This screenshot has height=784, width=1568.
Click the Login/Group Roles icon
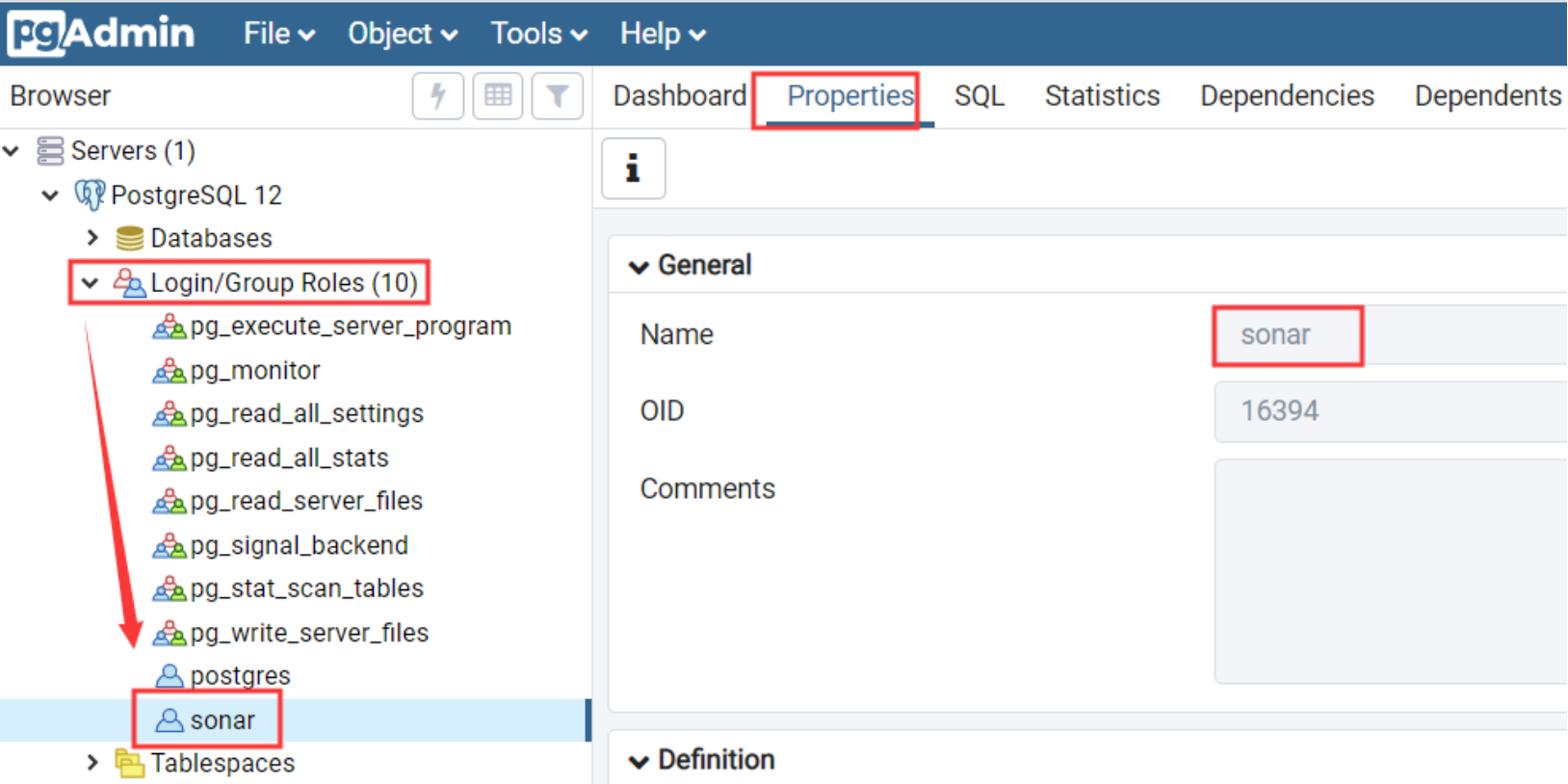pos(129,282)
